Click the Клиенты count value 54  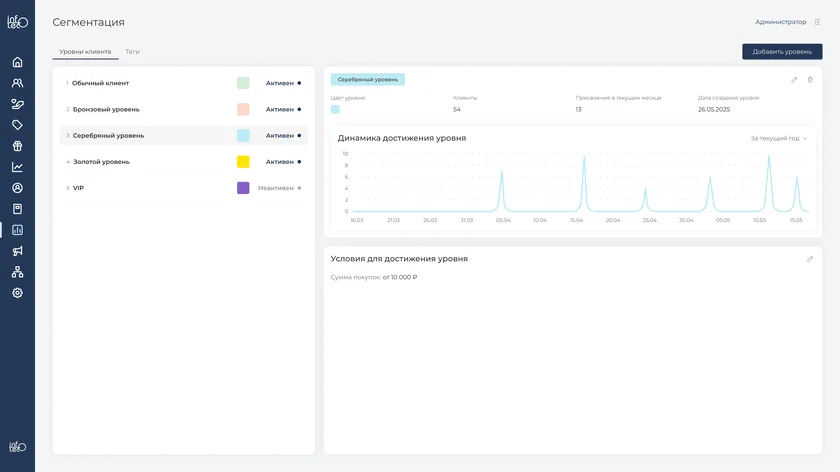(456, 109)
